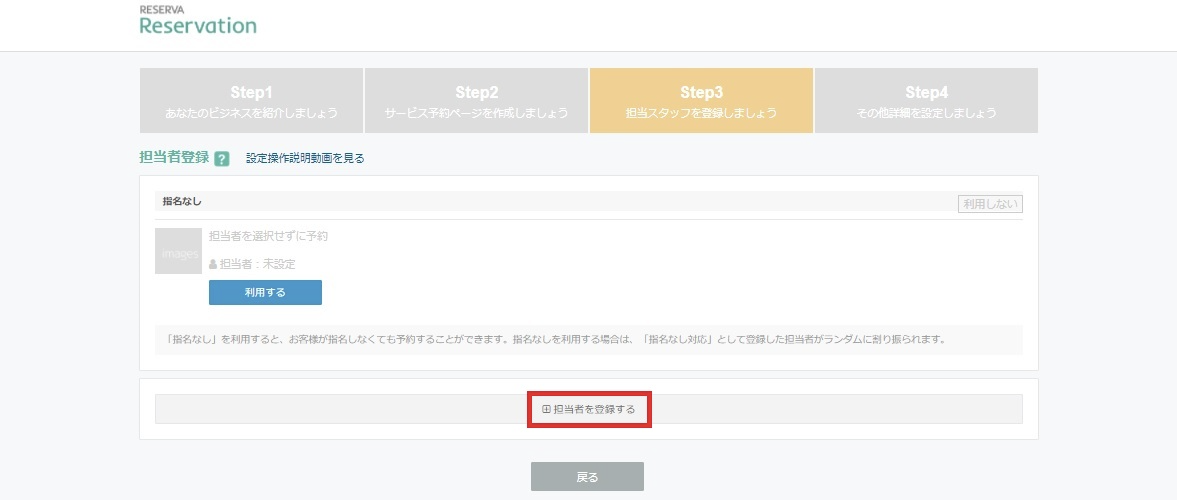Open the 設定操作説明動画を見る link
Image resolution: width=1177 pixels, height=500 pixels.
[x=306, y=158]
